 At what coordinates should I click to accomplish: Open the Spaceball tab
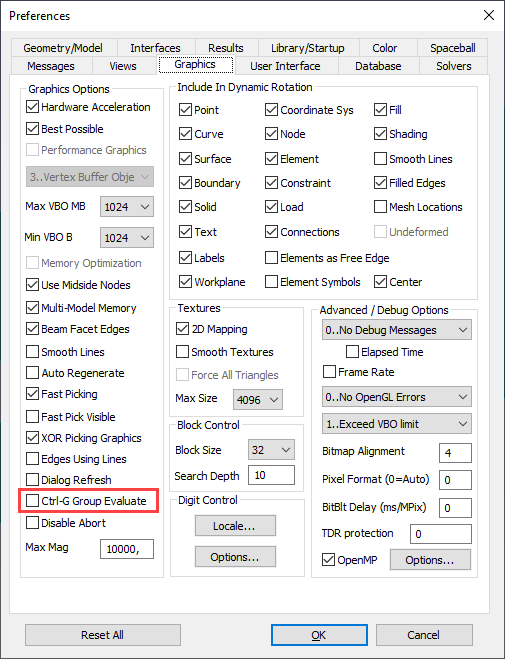pyautogui.click(x=452, y=48)
